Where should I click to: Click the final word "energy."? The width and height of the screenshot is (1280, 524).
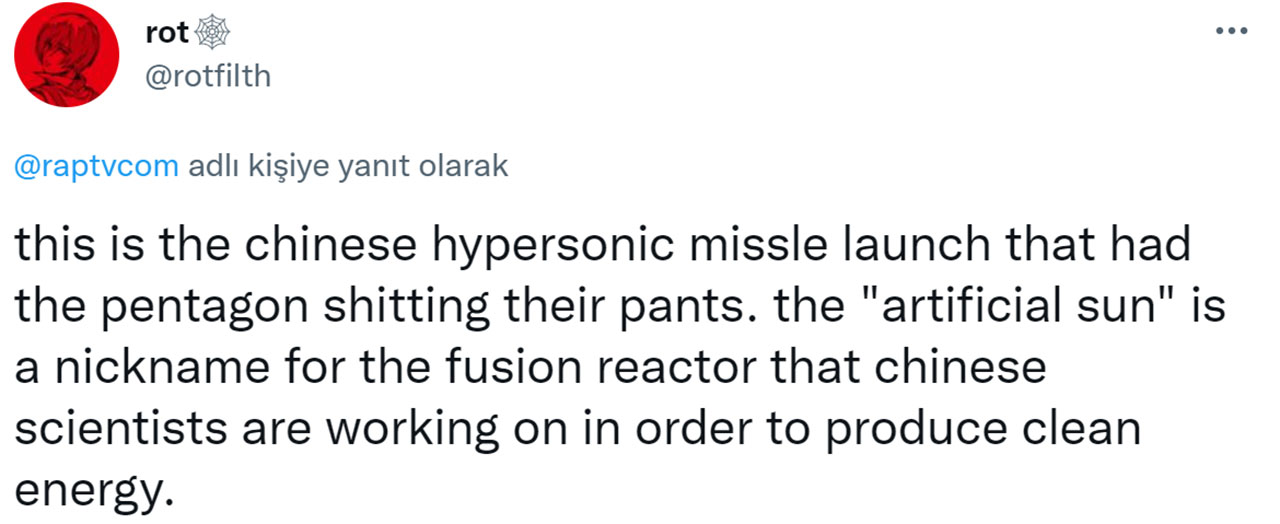pyautogui.click(x=88, y=491)
